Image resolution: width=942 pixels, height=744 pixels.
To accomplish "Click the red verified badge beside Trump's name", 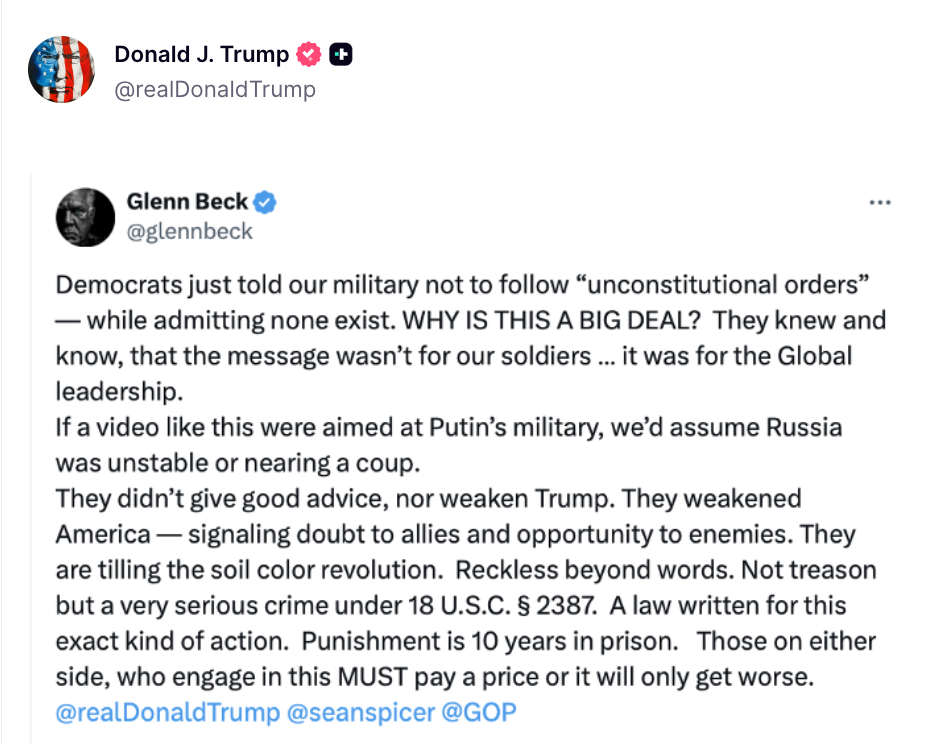I will tap(310, 55).
